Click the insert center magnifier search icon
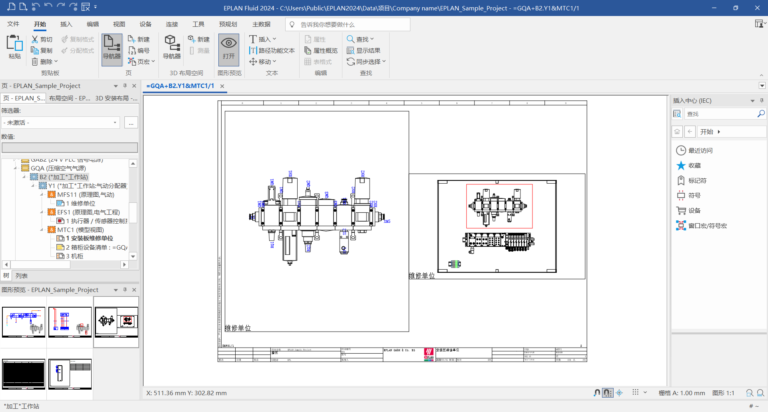This screenshot has width=768, height=412. tap(761, 114)
